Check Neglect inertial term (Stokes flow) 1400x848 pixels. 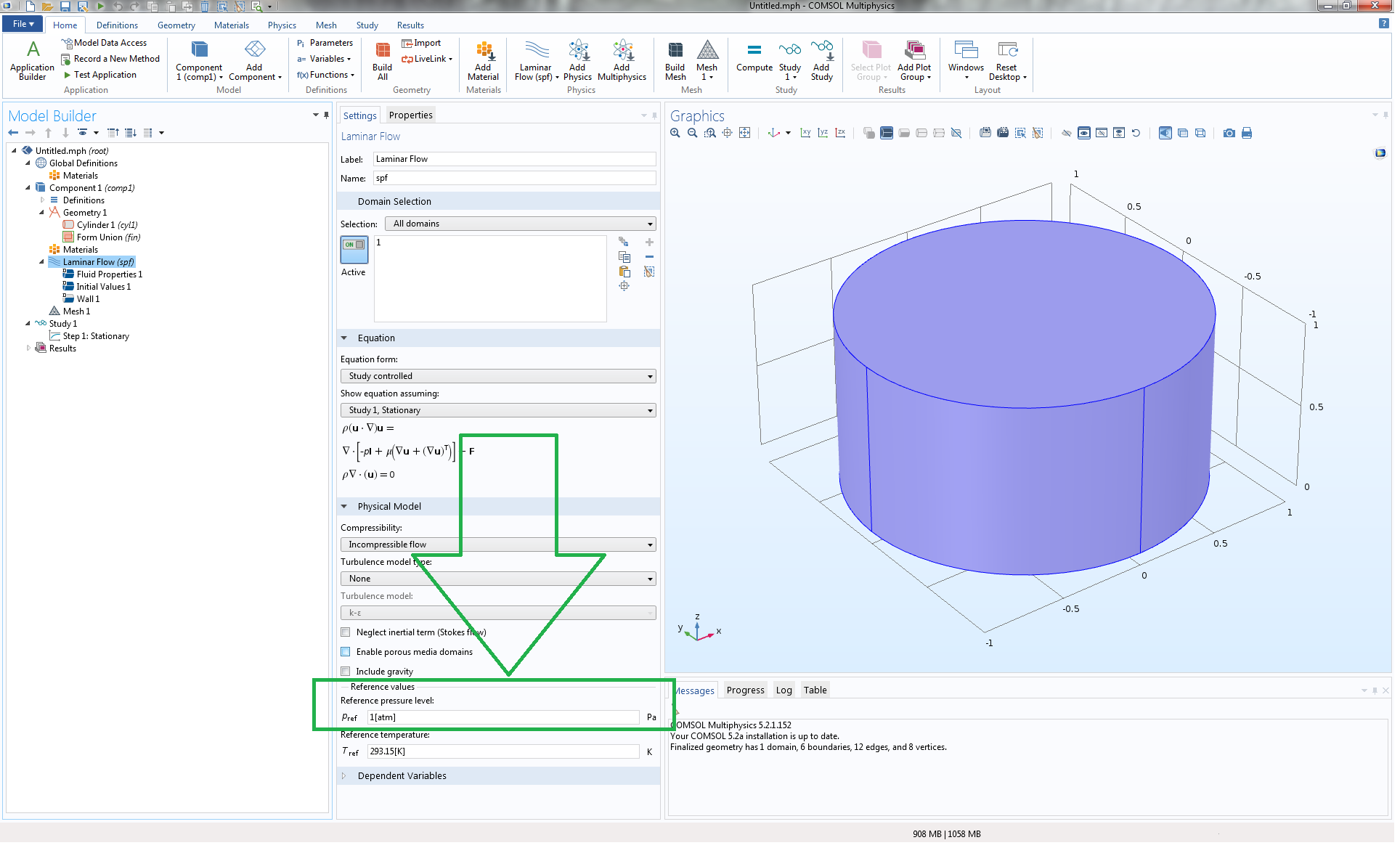pos(346,632)
